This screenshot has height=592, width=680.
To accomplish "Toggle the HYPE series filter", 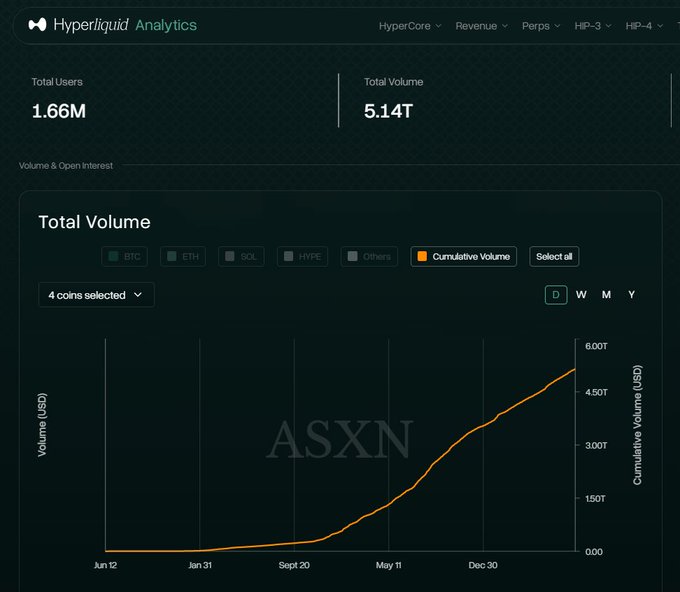I will pos(302,256).
